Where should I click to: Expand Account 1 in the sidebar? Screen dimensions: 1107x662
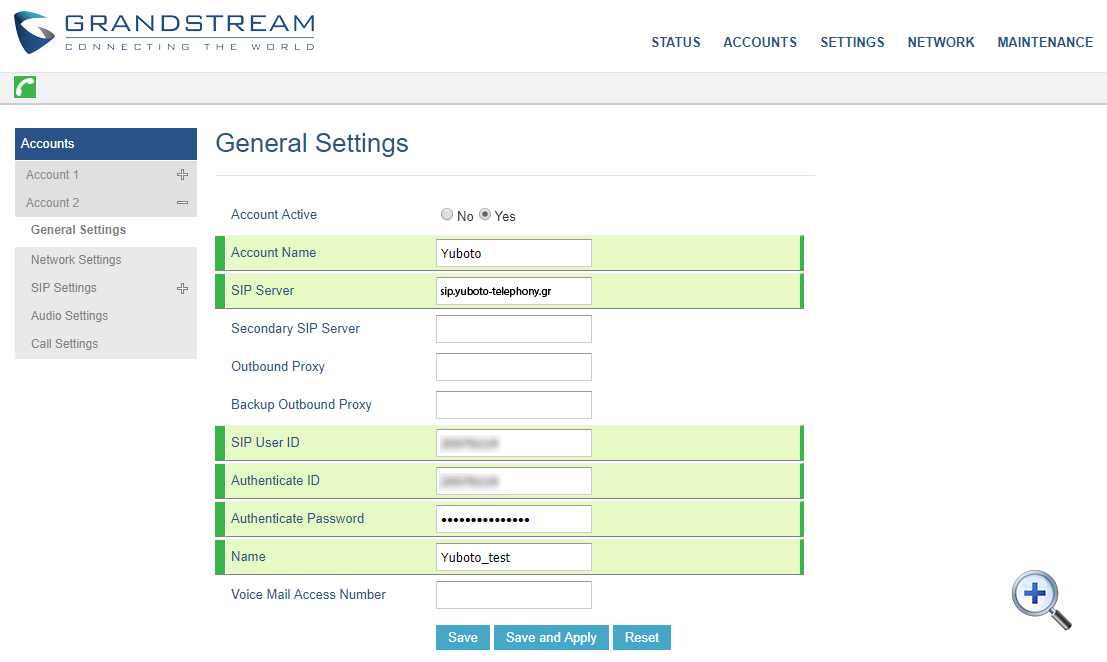coord(182,174)
